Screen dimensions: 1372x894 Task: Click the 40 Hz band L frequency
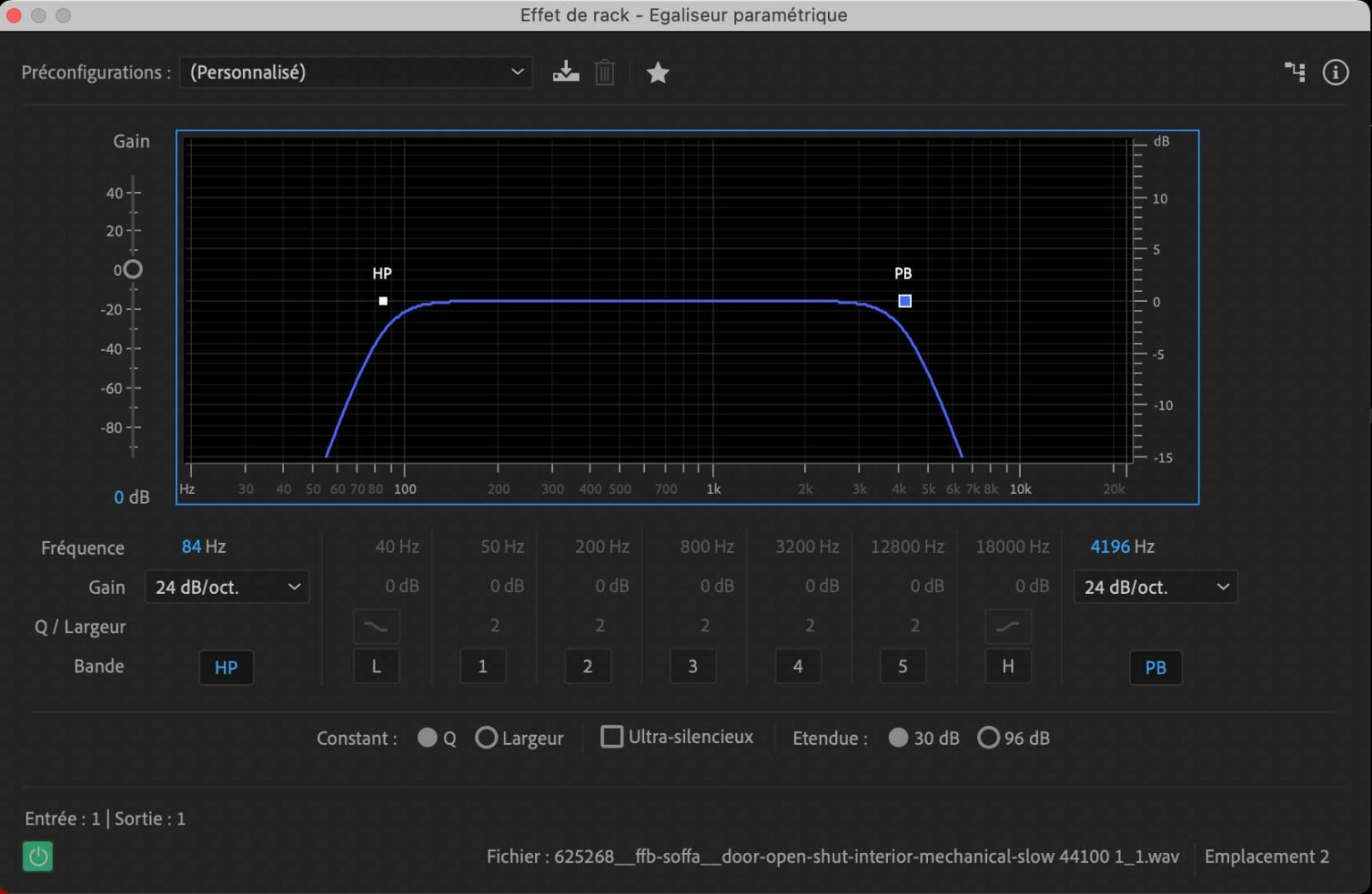397,547
